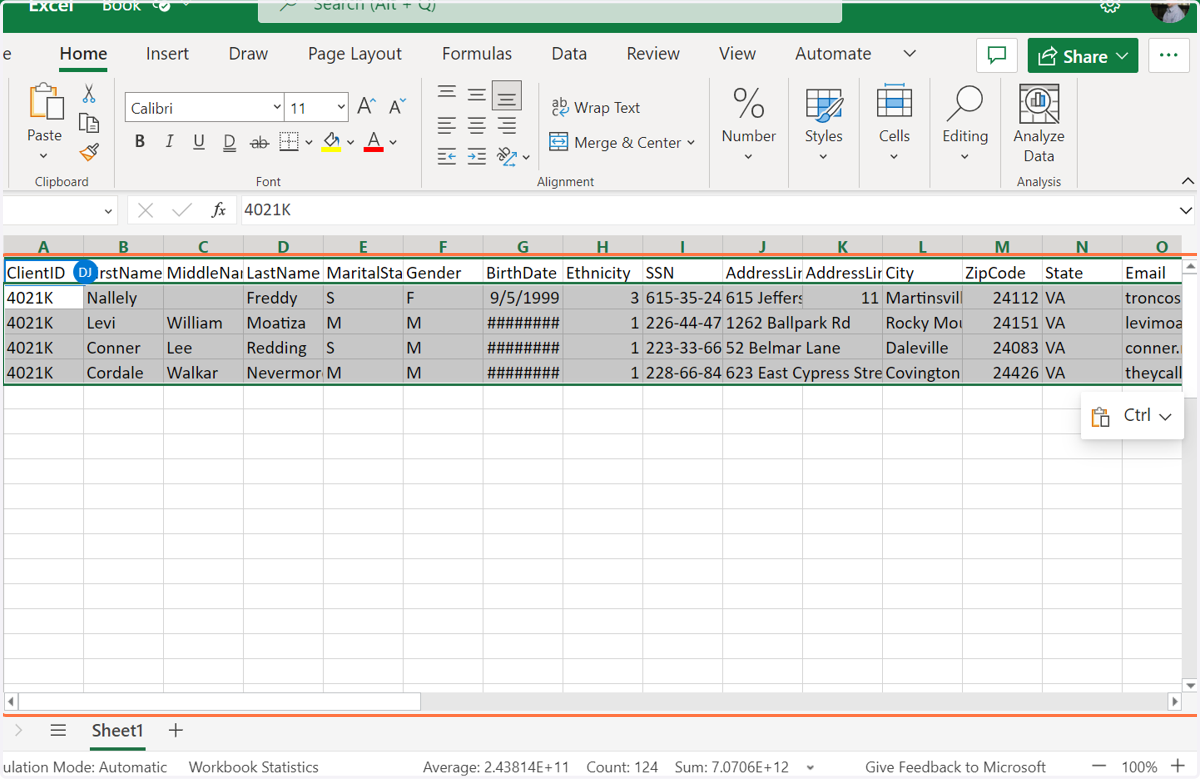Image resolution: width=1200 pixels, height=779 pixels.
Task: Switch to the Insert tab
Action: click(x=167, y=54)
